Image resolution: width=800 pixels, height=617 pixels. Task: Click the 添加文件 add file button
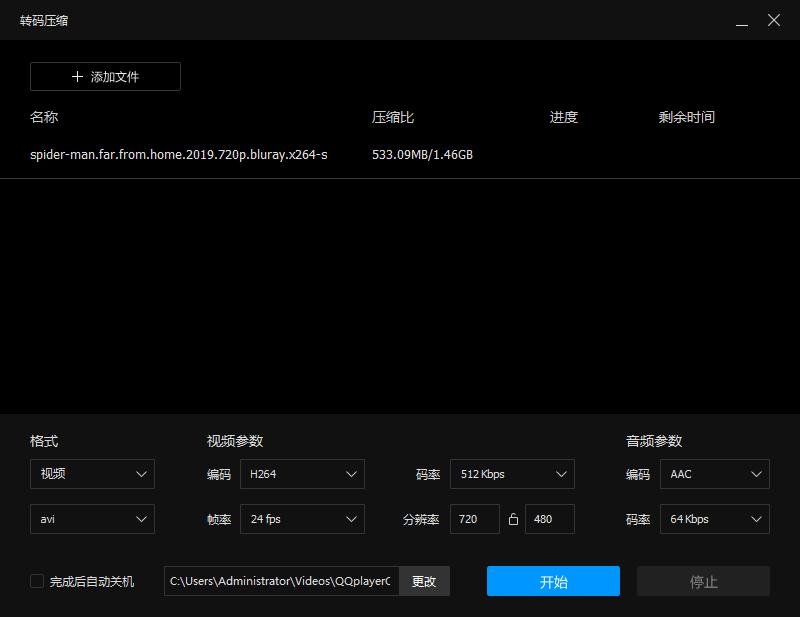pyautogui.click(x=105, y=76)
